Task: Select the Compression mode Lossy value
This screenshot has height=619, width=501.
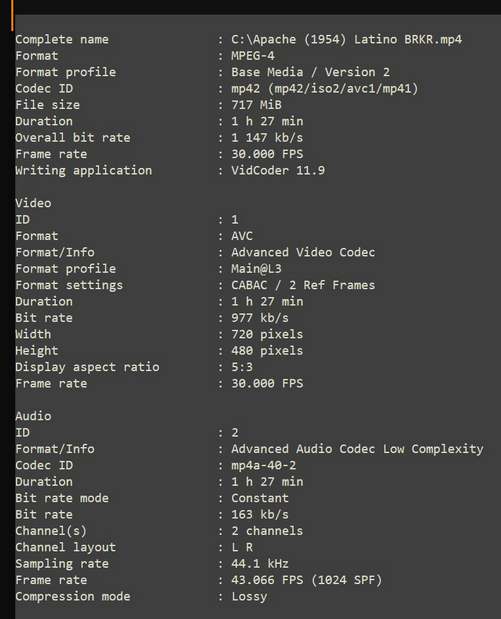Action: pos(249,596)
